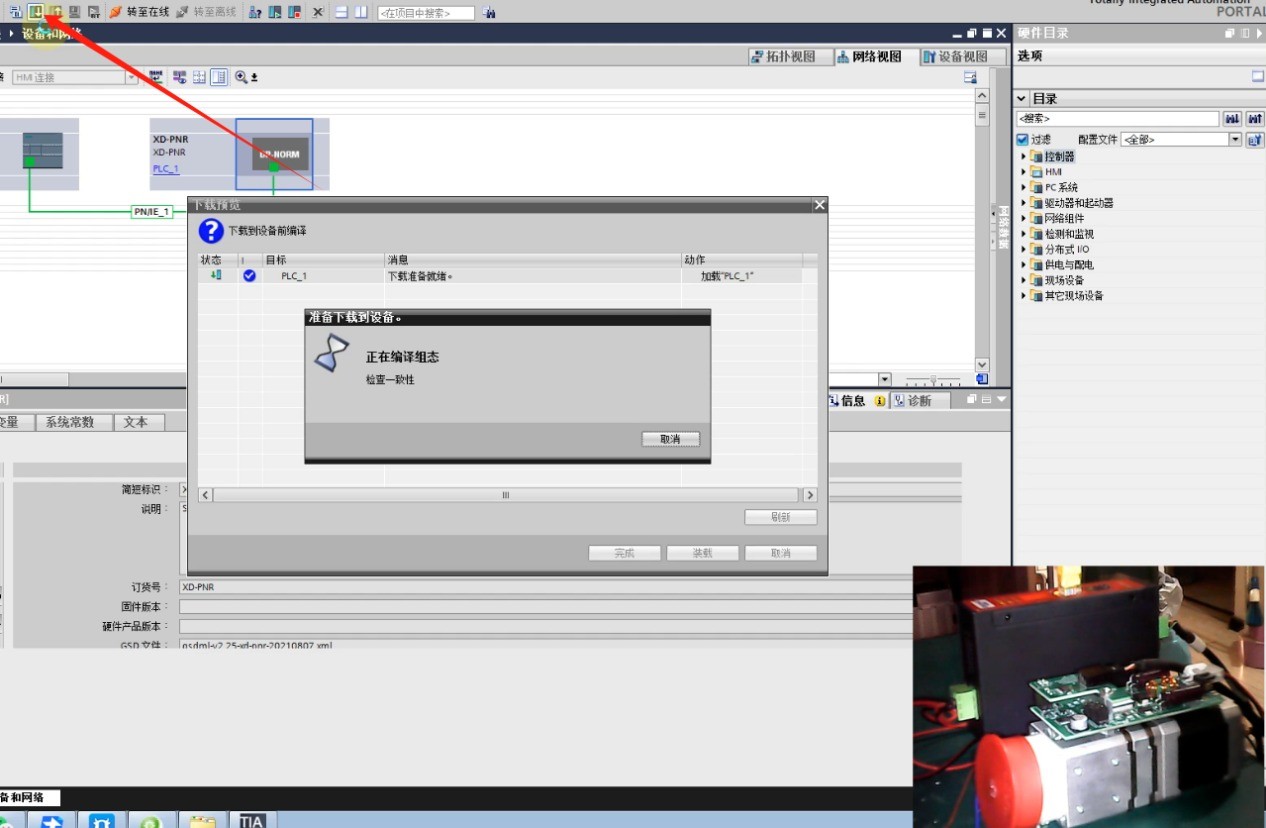The image size is (1266, 828).
Task: Open the zoom level dropdown near slider
Action: pos(884,380)
